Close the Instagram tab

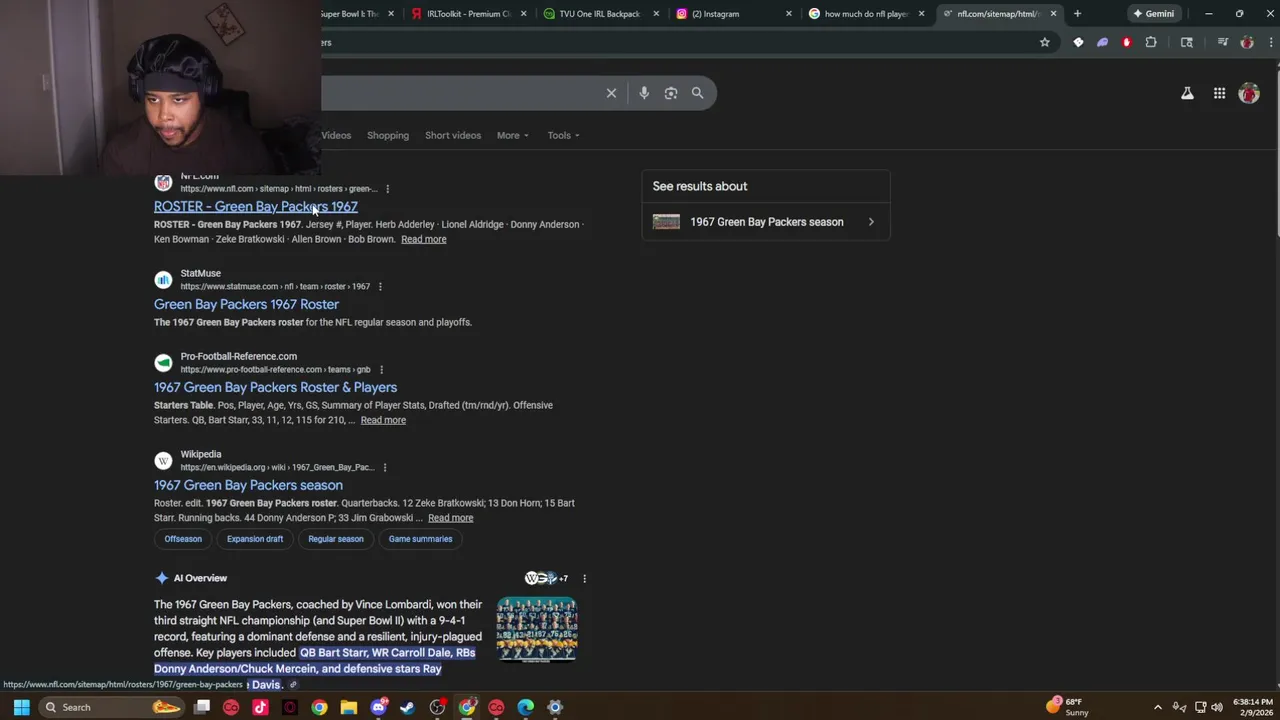pyautogui.click(x=789, y=14)
